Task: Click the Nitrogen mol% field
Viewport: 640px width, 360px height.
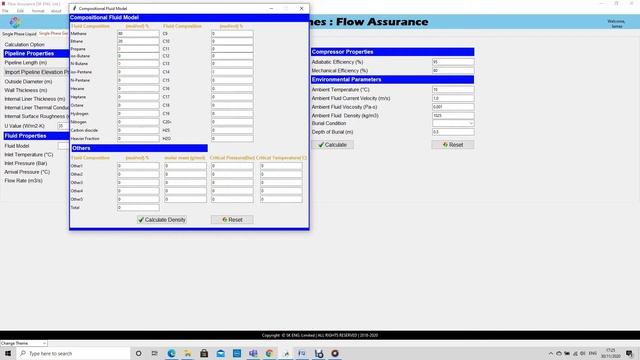Action: click(x=138, y=122)
